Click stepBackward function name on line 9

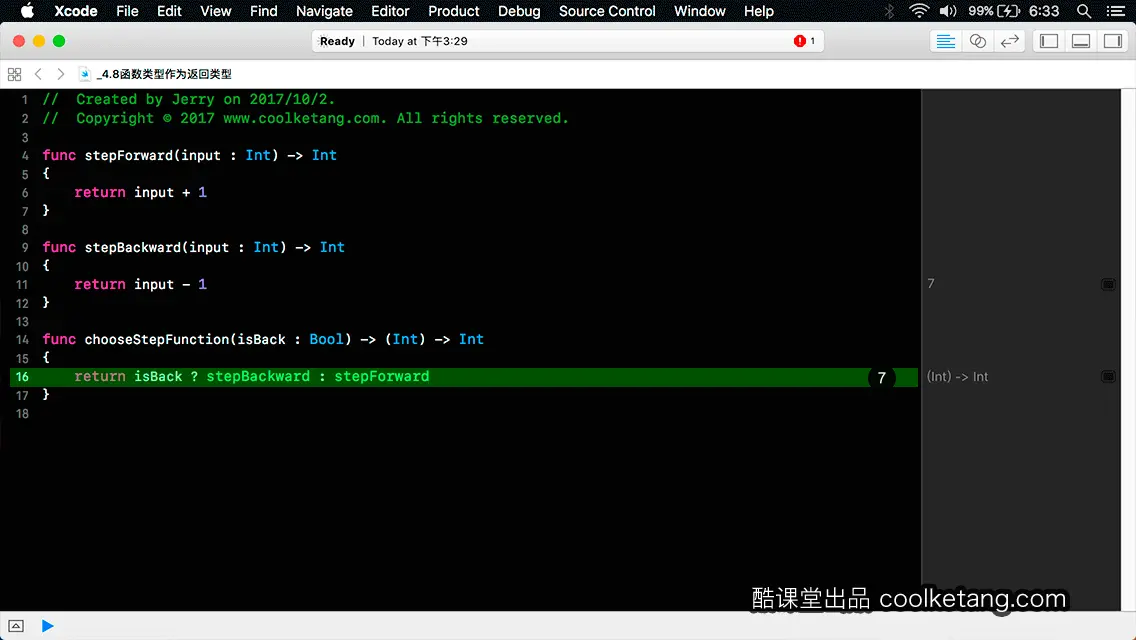tap(133, 247)
